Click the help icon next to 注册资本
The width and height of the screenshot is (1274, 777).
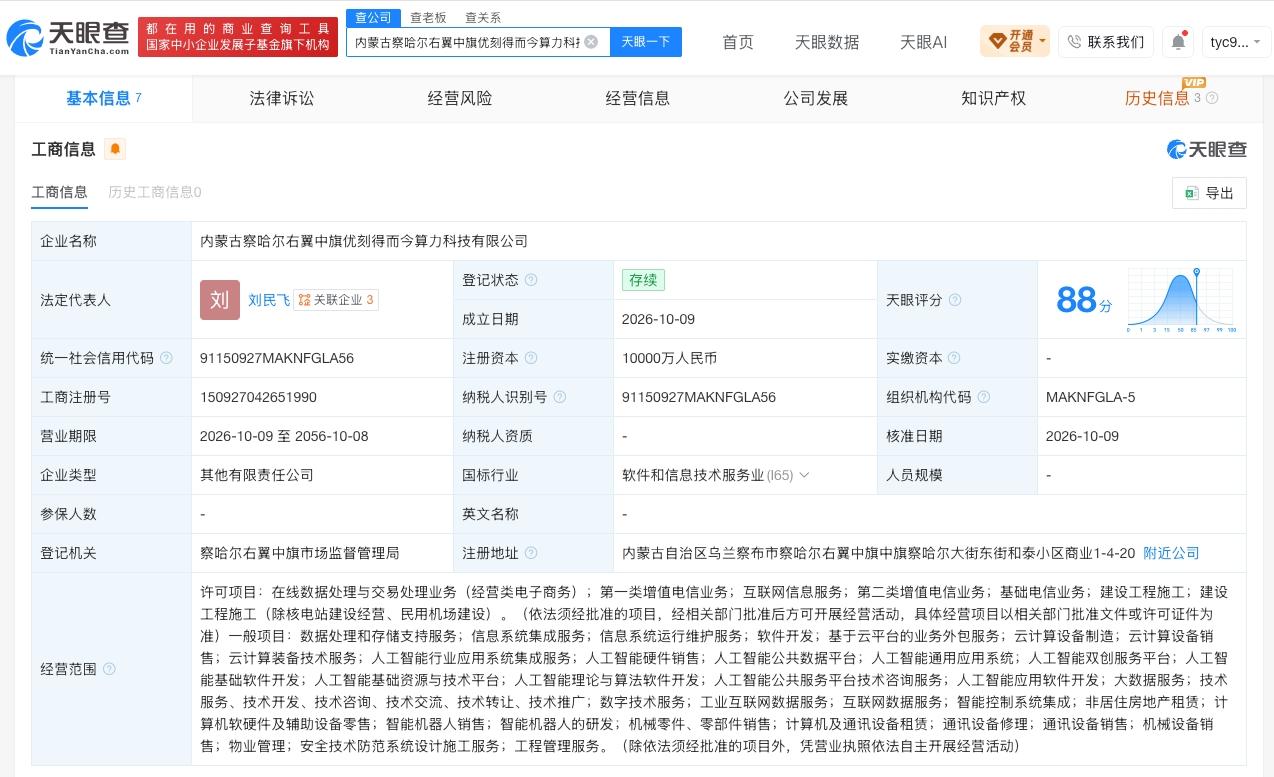coord(531,358)
